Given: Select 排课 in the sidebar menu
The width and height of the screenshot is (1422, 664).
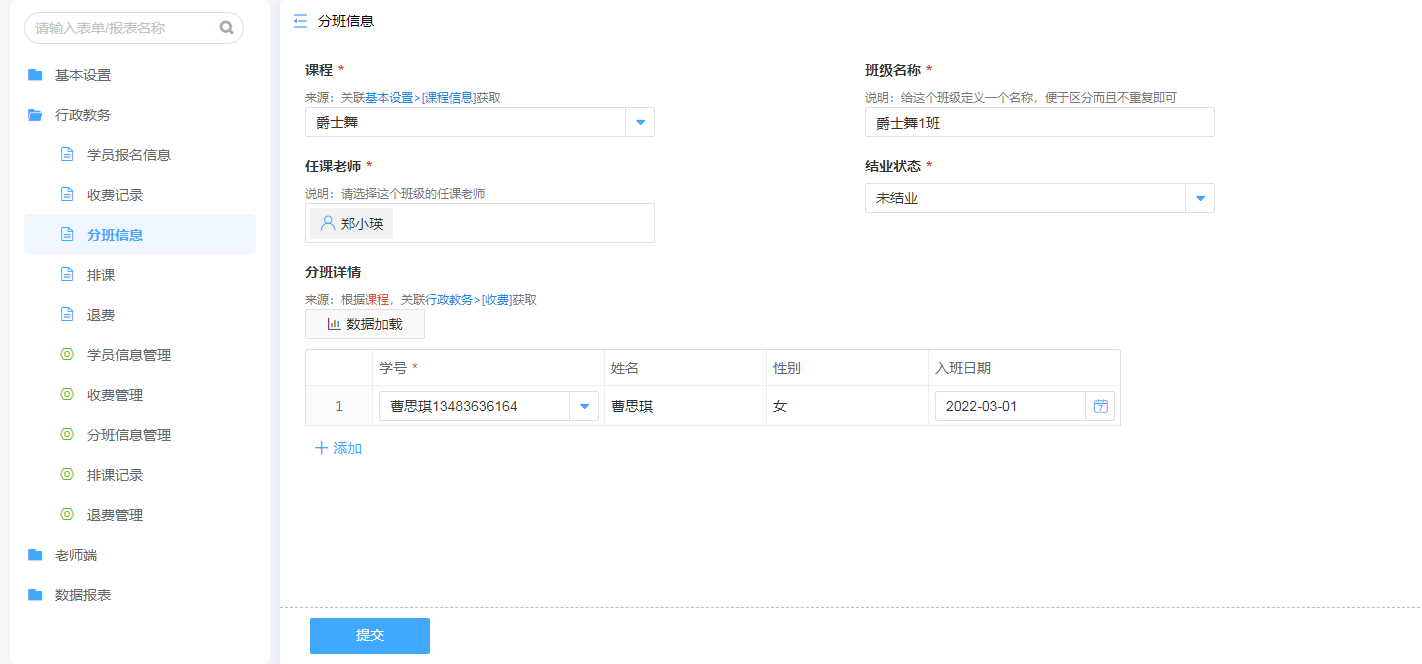Looking at the screenshot, I should point(101,275).
